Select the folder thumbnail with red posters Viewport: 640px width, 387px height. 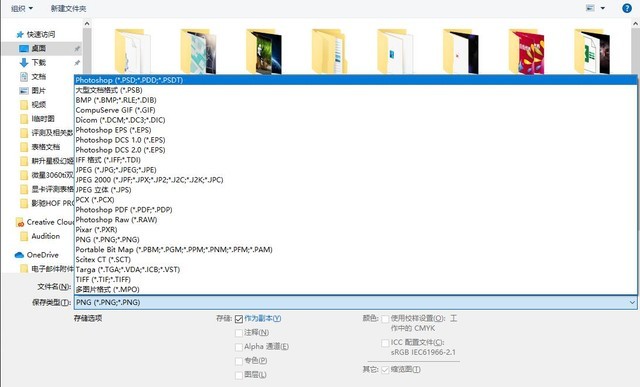click(x=526, y=51)
